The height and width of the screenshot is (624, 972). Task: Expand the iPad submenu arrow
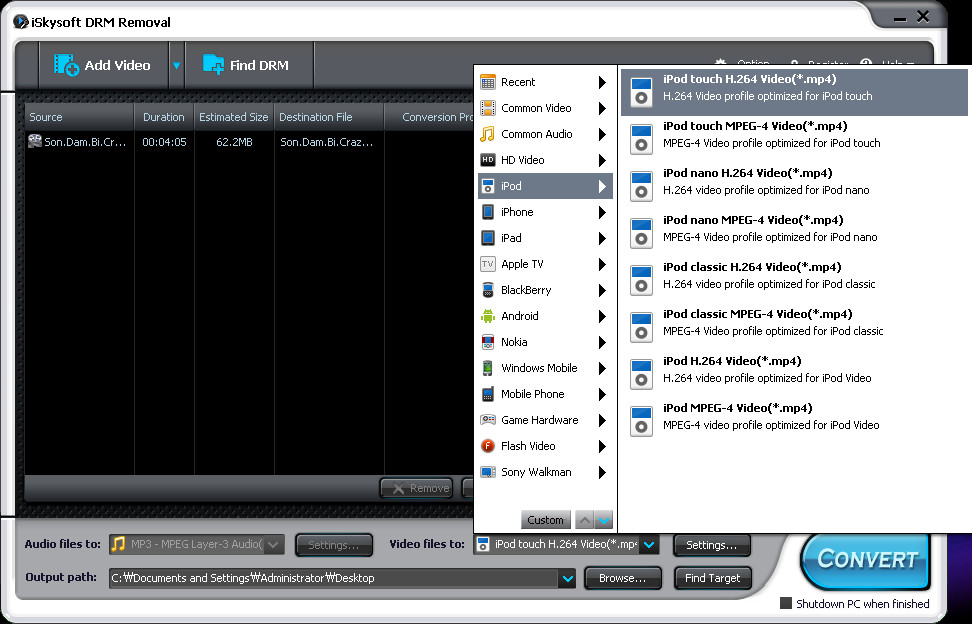[x=602, y=238]
